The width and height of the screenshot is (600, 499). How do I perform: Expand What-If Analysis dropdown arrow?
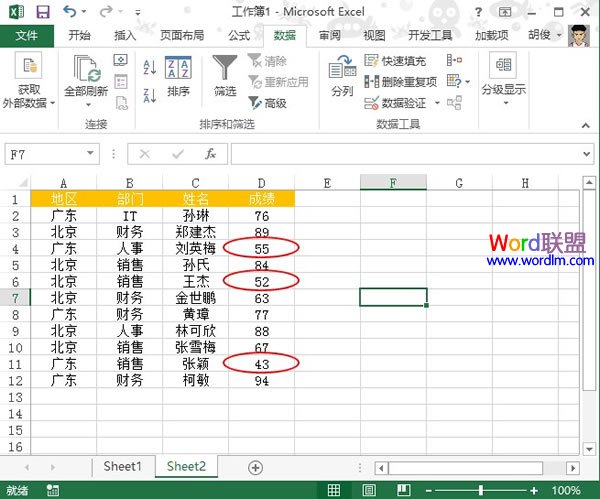coord(468,82)
